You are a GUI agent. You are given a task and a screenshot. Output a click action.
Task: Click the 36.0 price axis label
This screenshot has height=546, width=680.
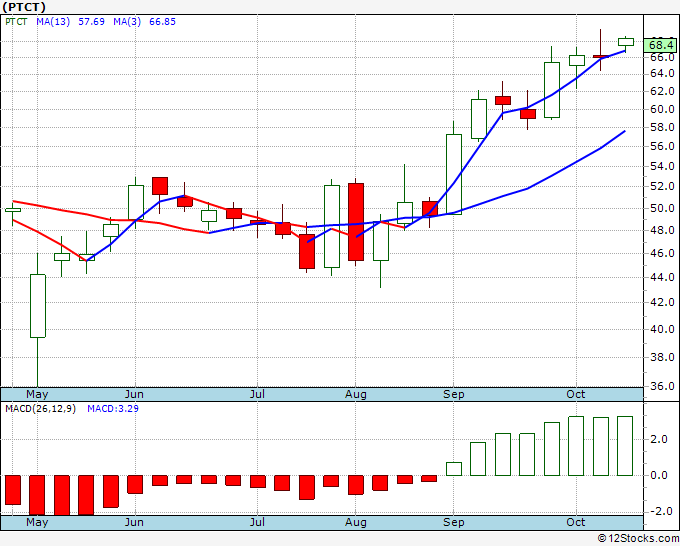(x=662, y=386)
